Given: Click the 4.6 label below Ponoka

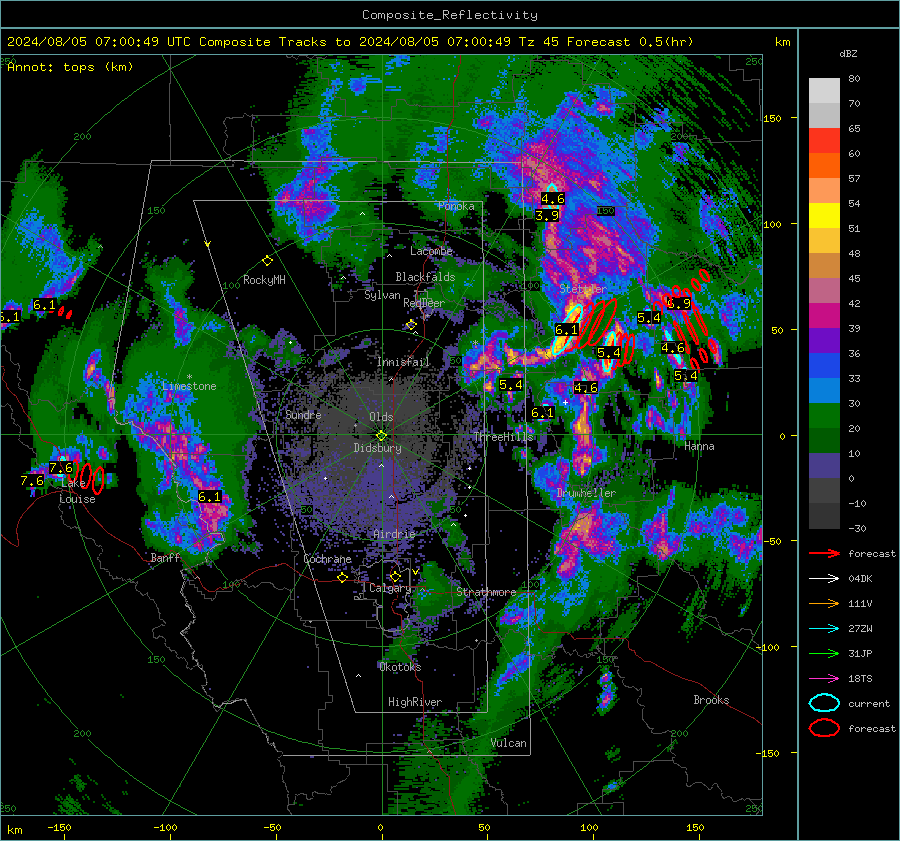Looking at the screenshot, I should click(553, 199).
